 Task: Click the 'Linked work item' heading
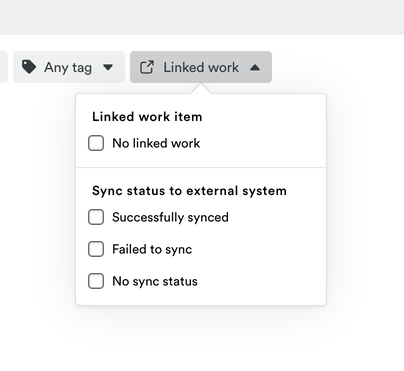coord(147,117)
